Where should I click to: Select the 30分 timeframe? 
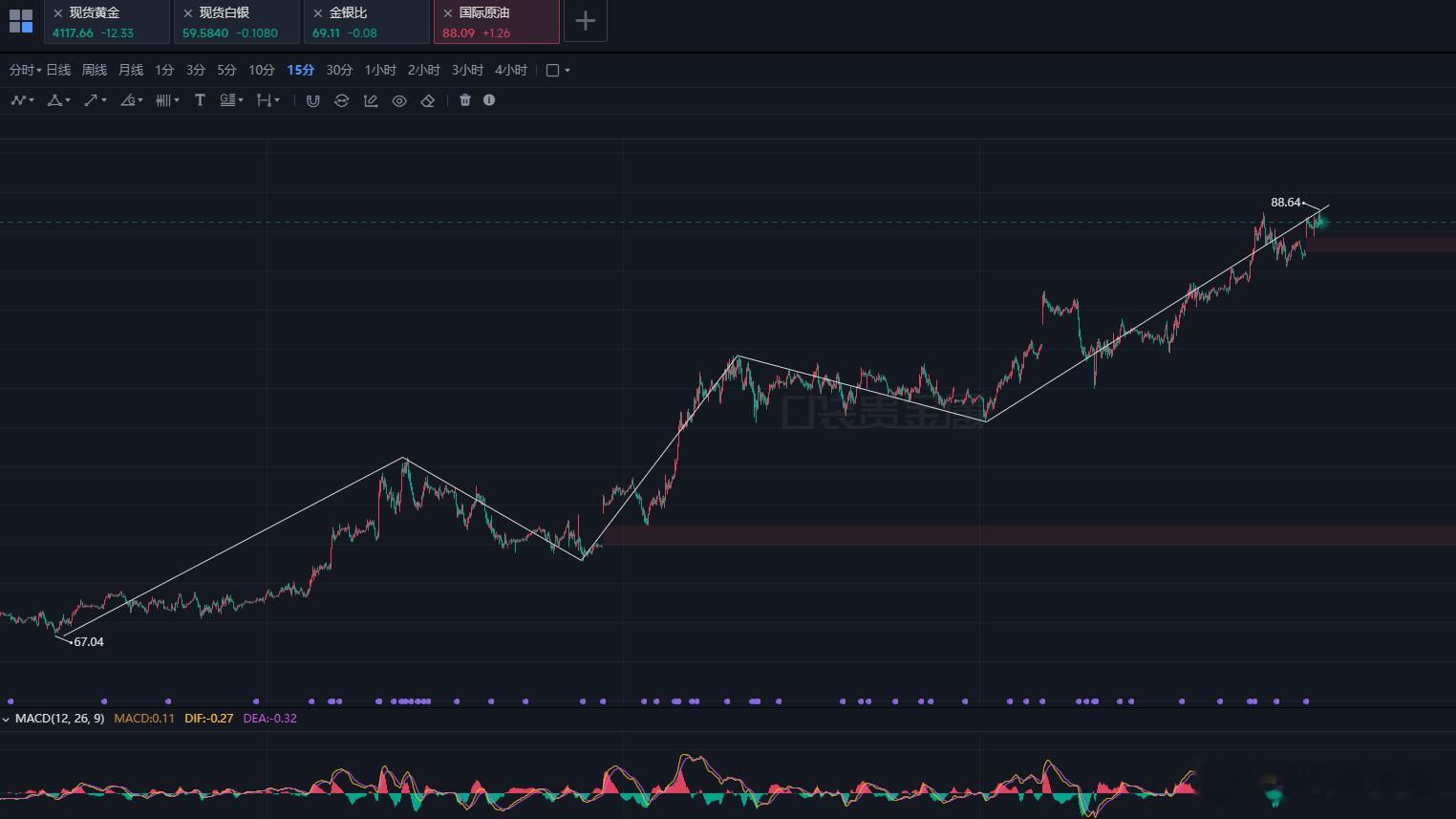pos(339,70)
